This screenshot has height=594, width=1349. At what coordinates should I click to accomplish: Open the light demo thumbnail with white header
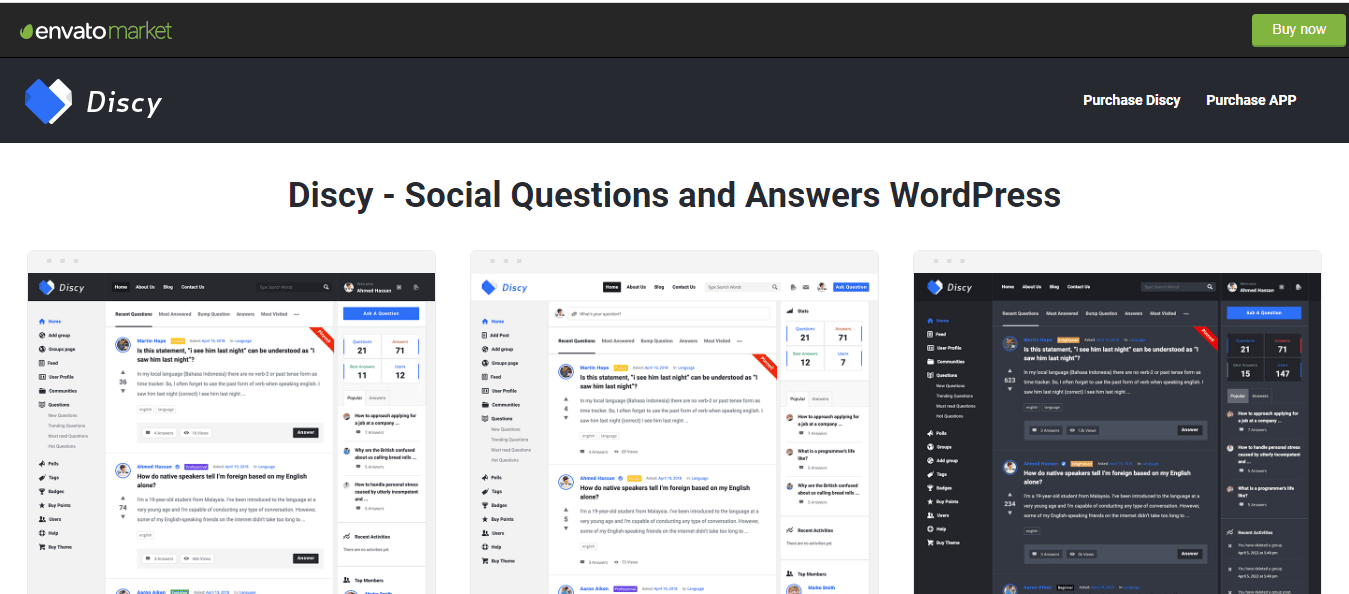pyautogui.click(x=674, y=422)
